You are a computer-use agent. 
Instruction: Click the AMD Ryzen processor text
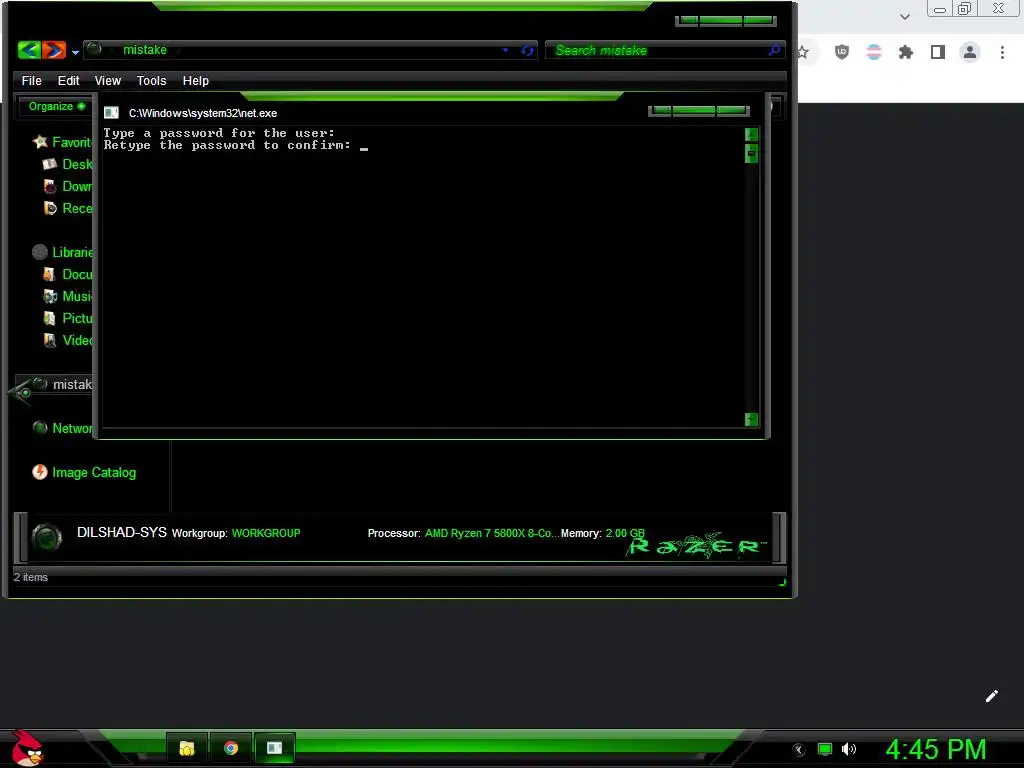(492, 533)
